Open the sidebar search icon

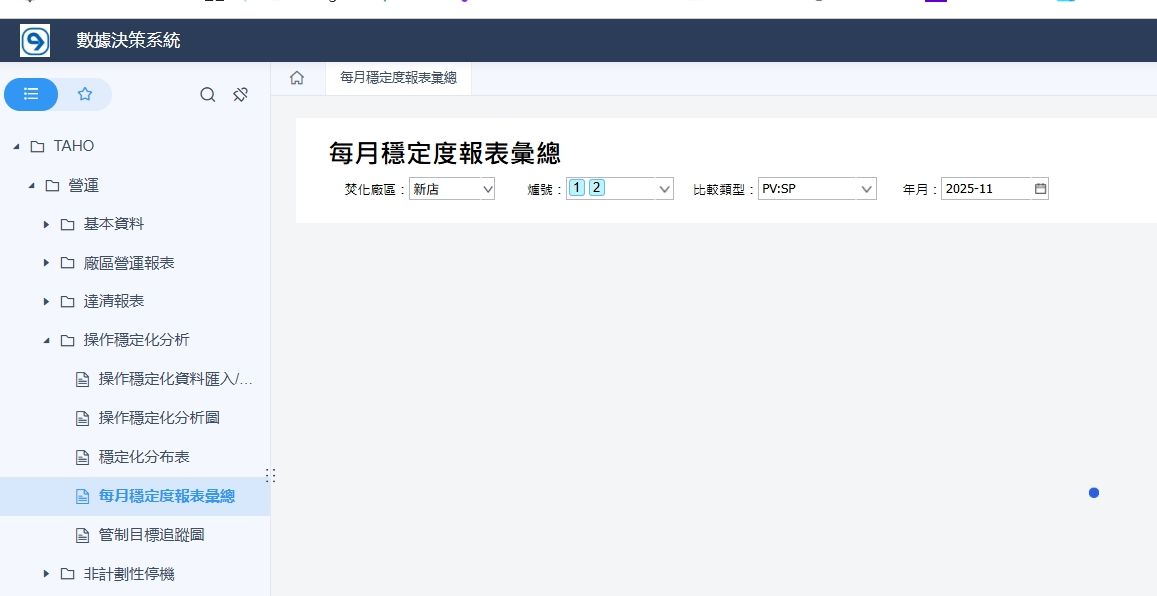(208, 95)
